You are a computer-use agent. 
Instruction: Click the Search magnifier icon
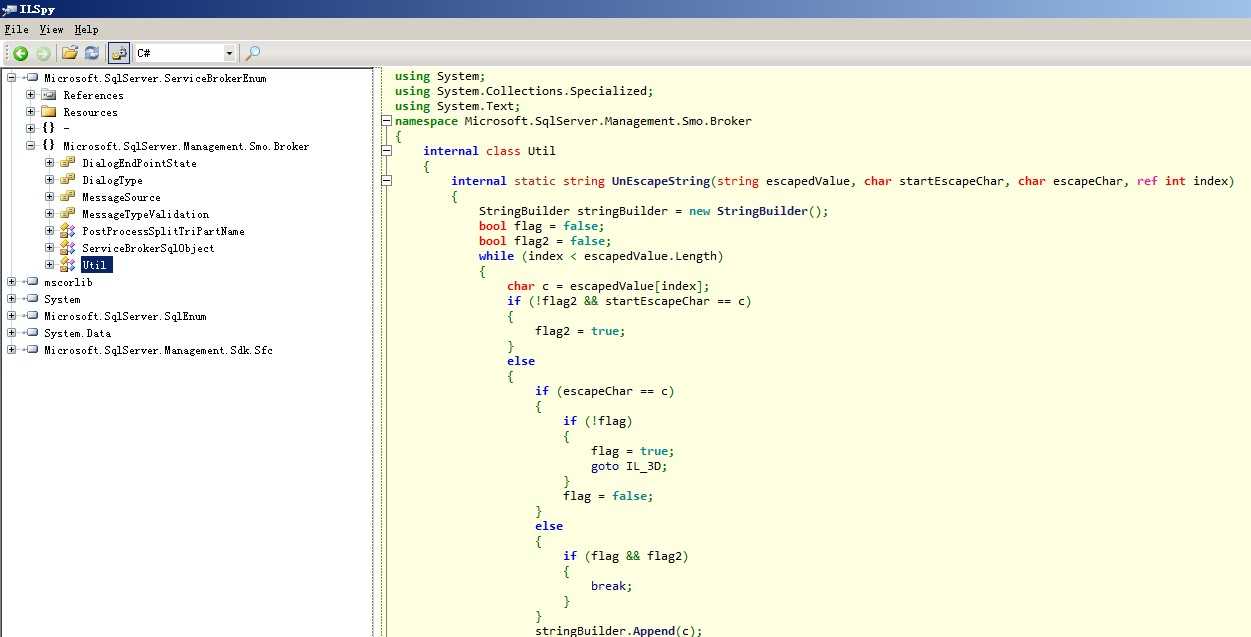coord(253,53)
